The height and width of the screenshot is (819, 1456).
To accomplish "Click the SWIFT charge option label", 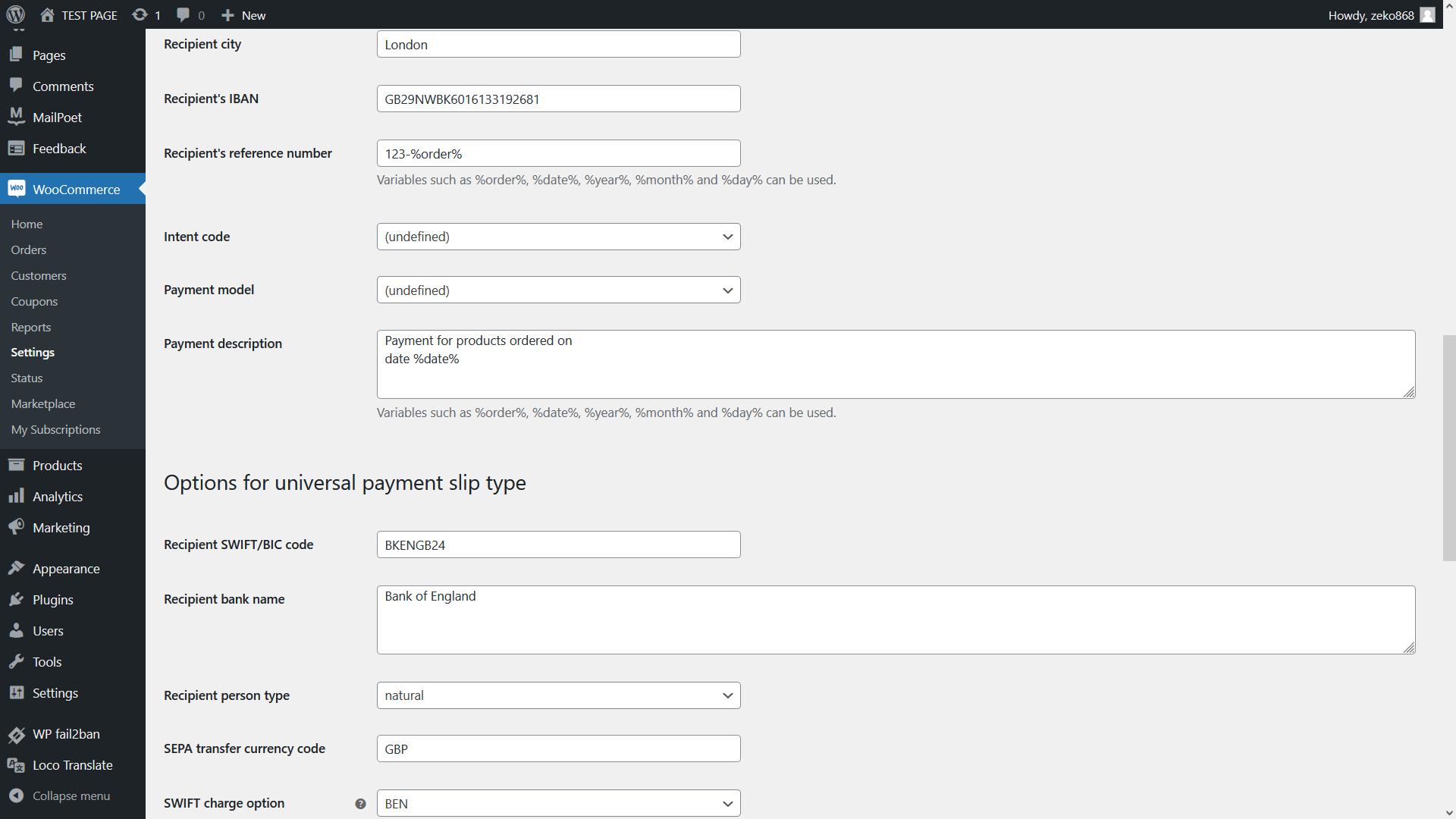I will (x=224, y=803).
